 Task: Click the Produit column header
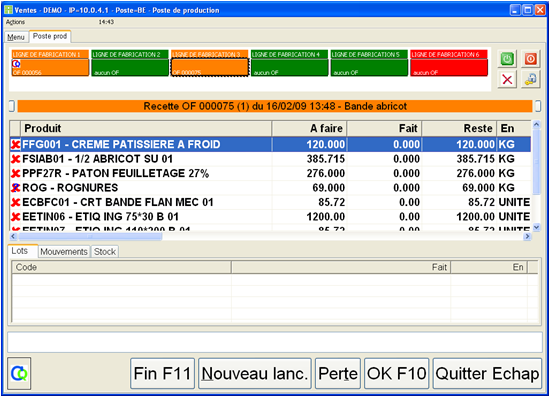(x=146, y=128)
